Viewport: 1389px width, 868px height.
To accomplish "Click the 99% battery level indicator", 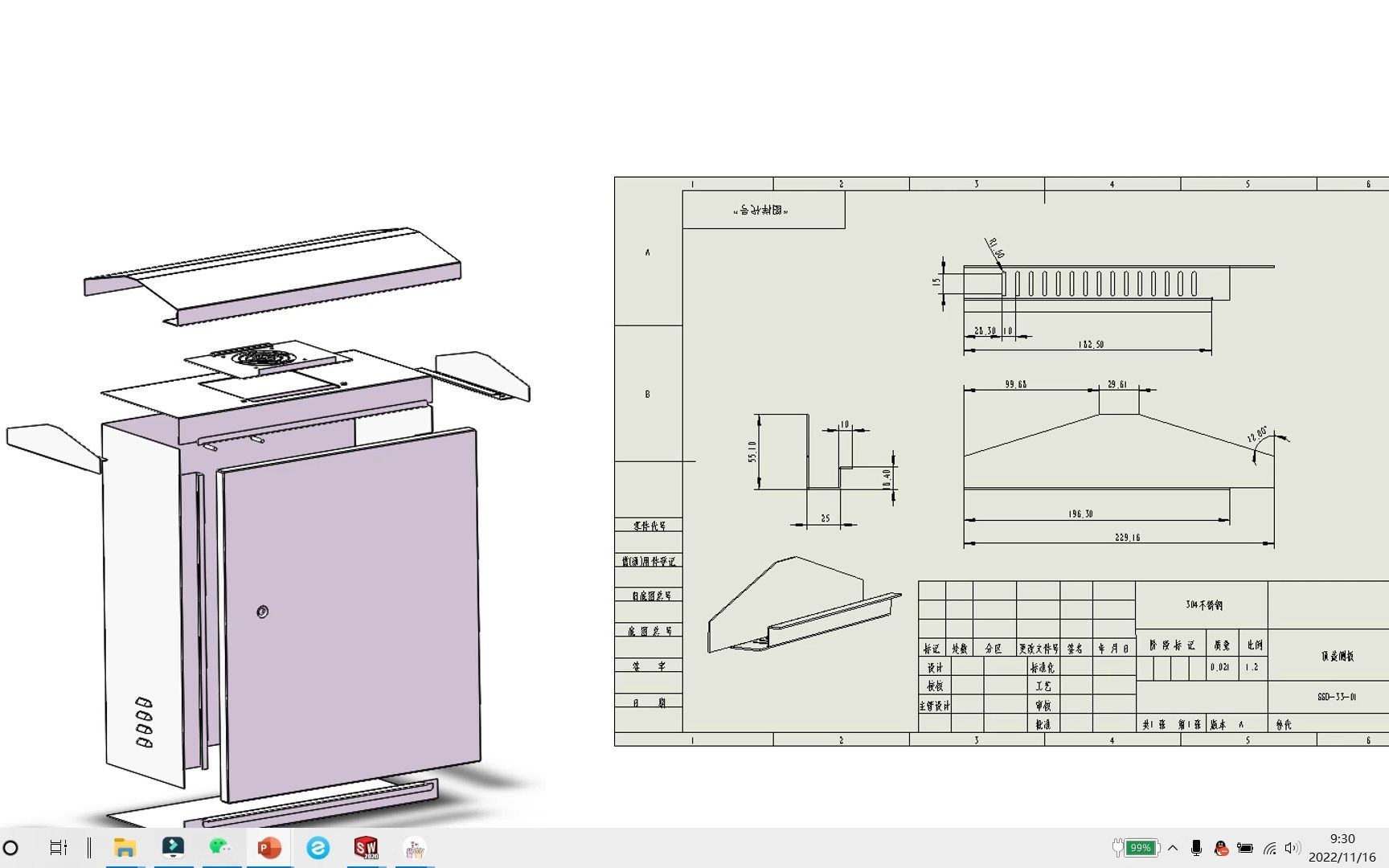I will [x=1141, y=847].
